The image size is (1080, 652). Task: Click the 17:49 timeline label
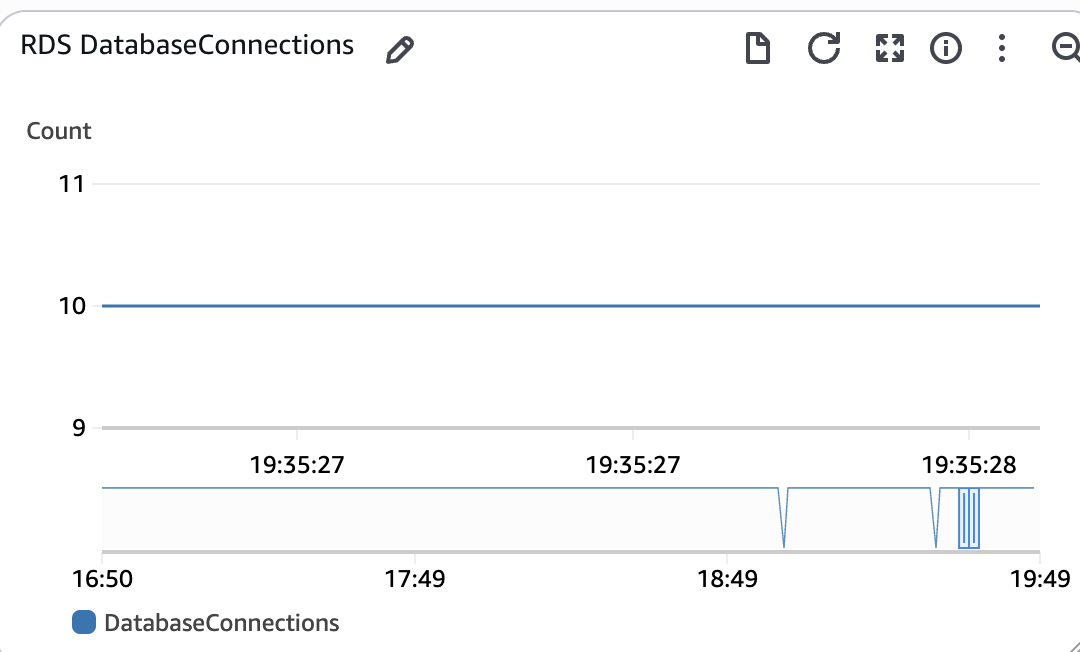pos(415,578)
